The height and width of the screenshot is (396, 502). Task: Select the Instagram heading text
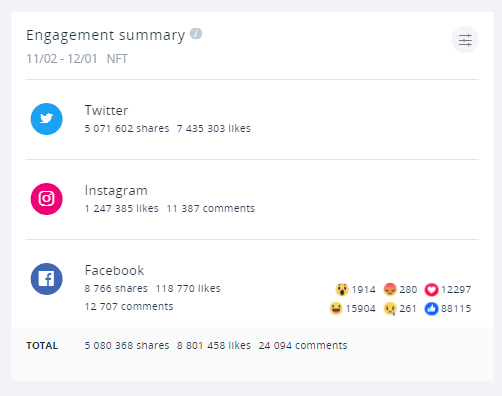(116, 191)
